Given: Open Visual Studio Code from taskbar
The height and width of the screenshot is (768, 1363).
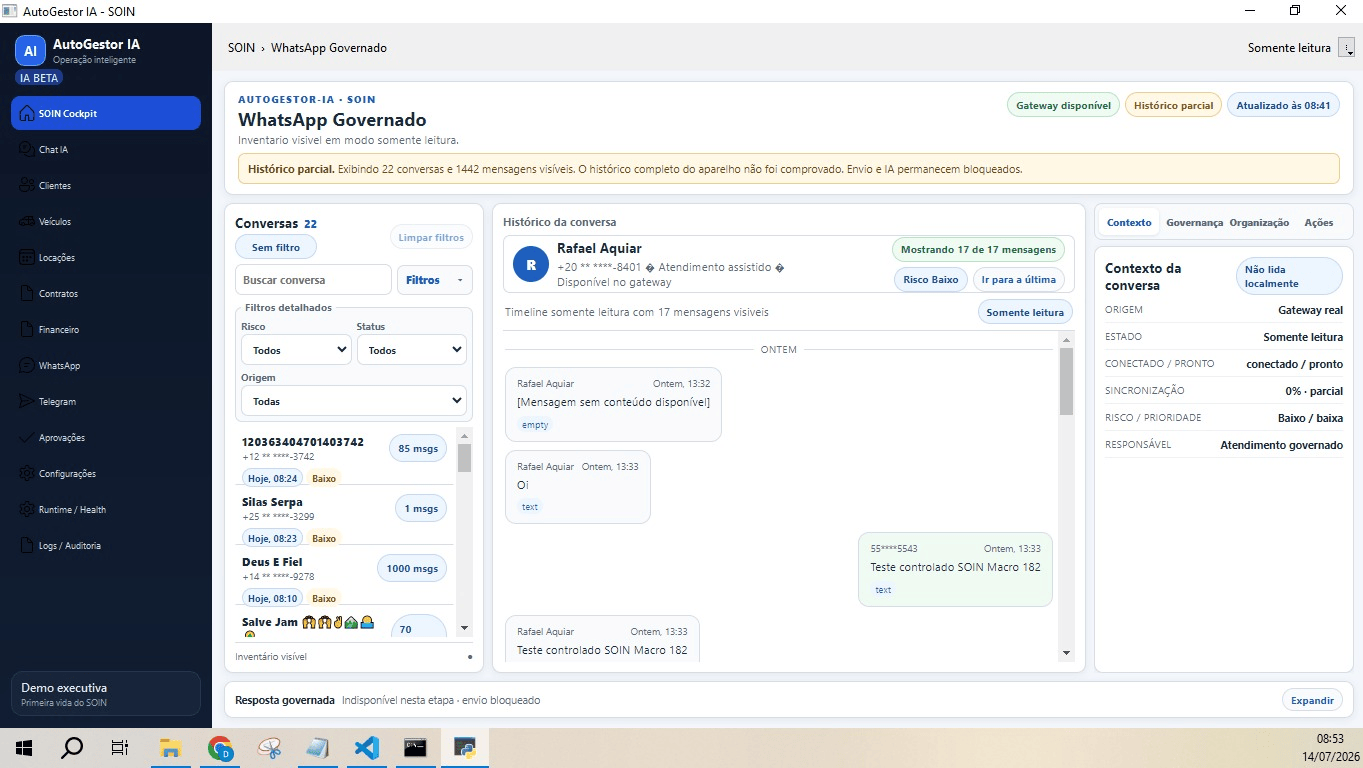Looking at the screenshot, I should tap(367, 747).
